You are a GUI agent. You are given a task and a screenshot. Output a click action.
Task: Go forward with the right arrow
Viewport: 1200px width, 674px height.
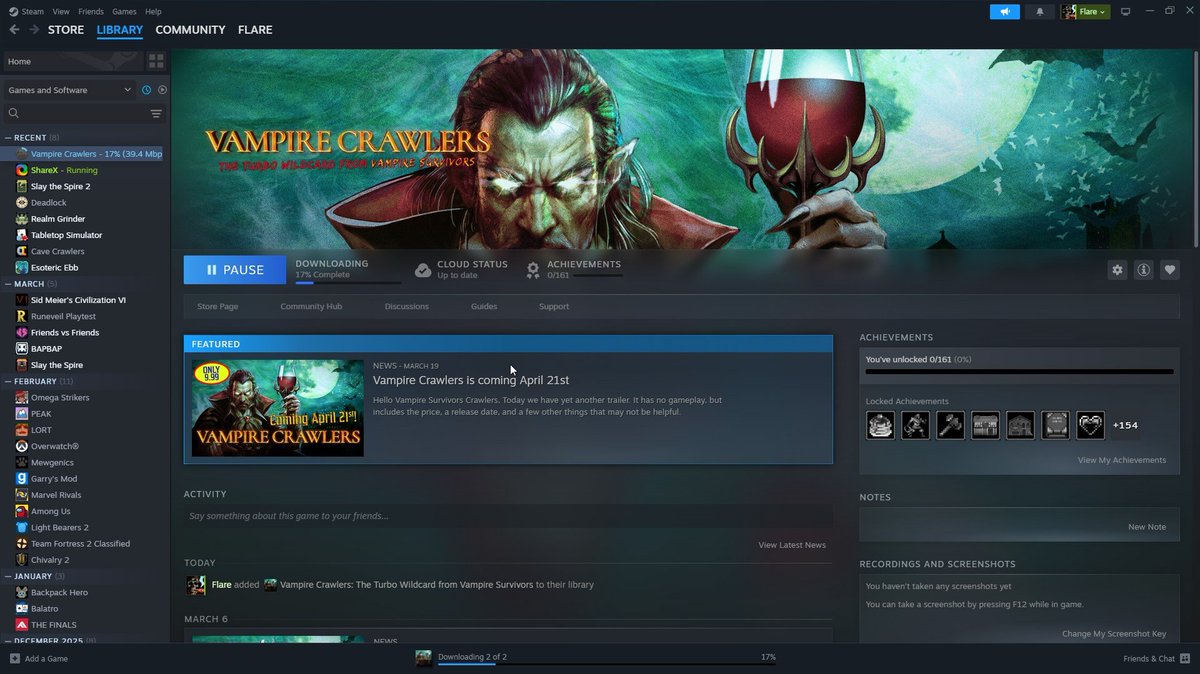click(x=34, y=30)
